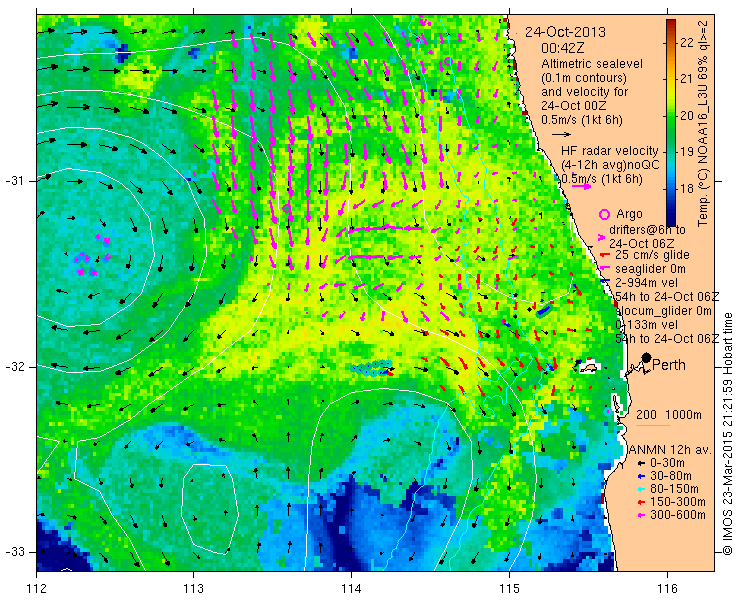Click the magenta 300-600m ANMN arrow symbol
This screenshot has width=740, height=600.
[x=641, y=515]
